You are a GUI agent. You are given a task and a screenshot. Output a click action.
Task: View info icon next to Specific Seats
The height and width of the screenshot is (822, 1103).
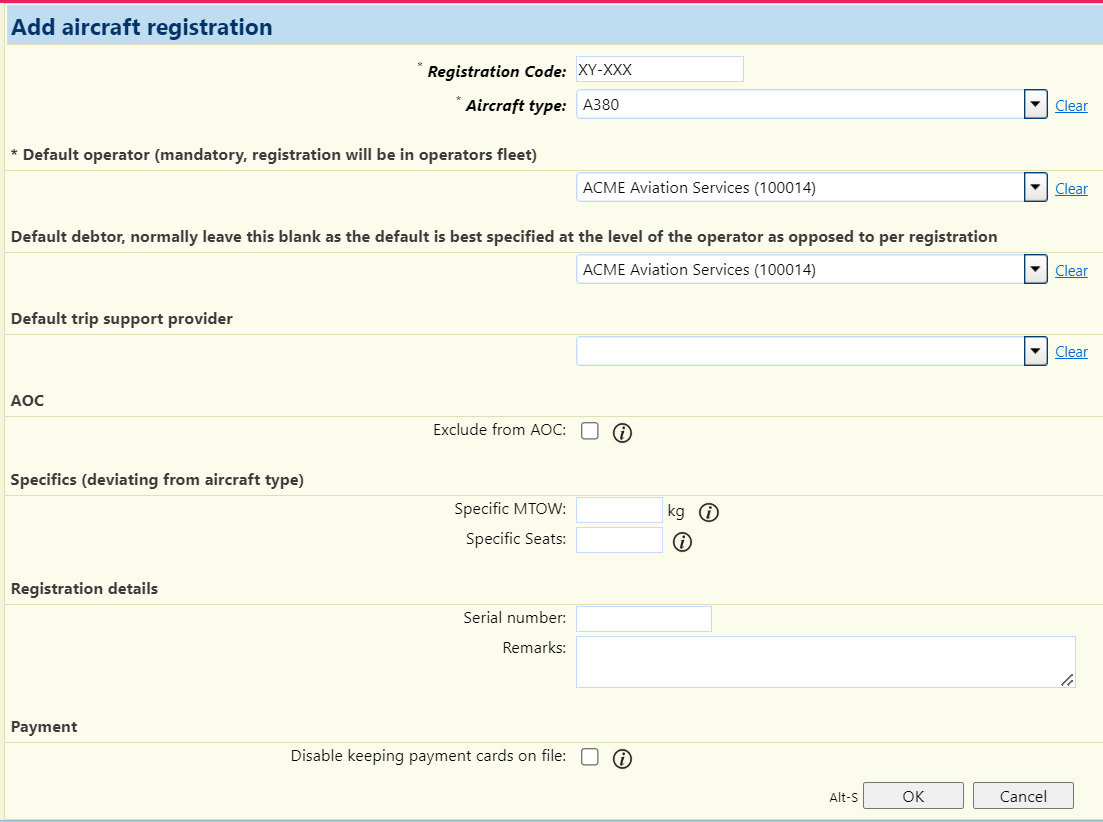[682, 541]
